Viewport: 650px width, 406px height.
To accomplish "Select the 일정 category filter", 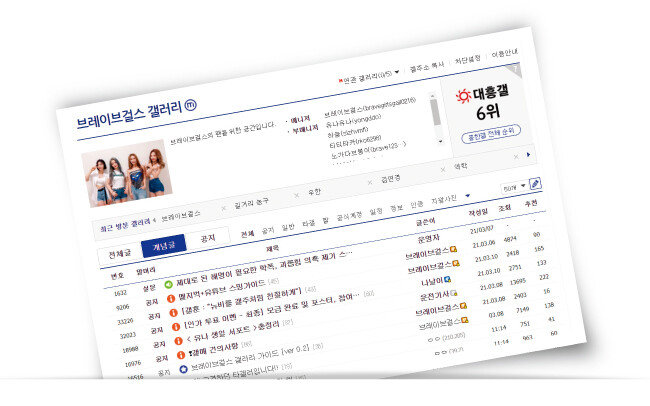I will tap(376, 211).
